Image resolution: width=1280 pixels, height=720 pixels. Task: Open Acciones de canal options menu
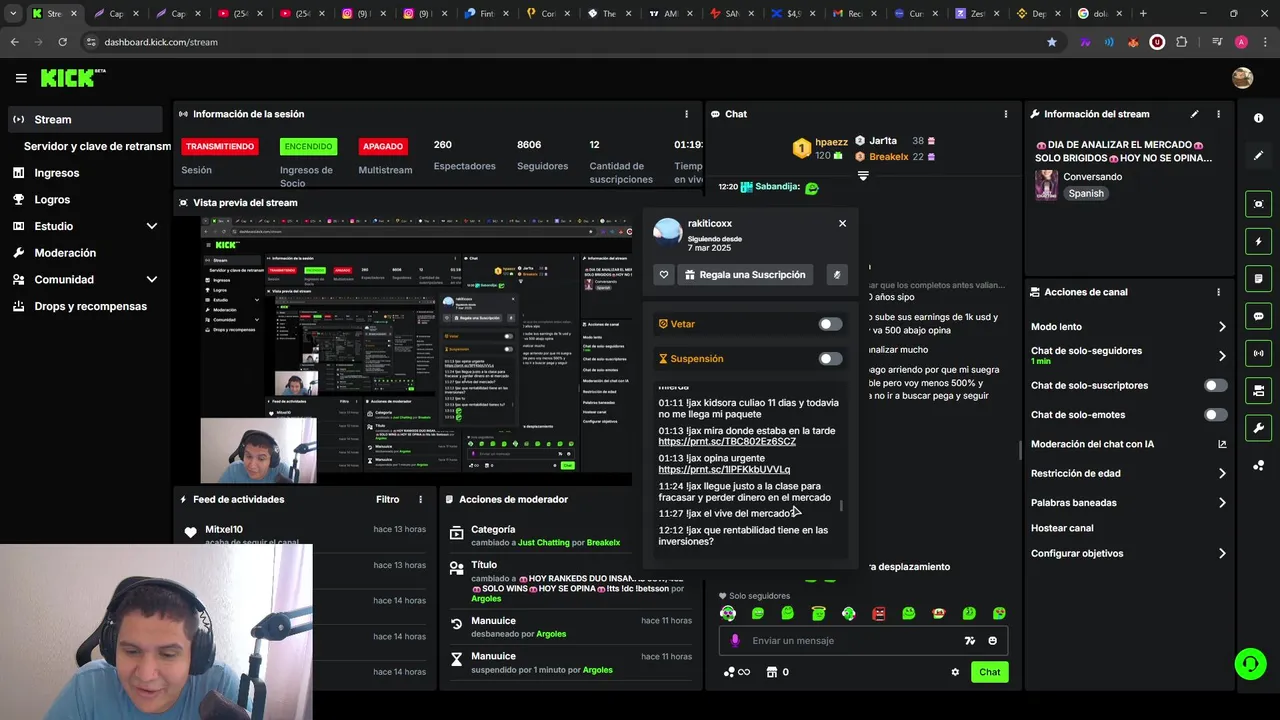1218,292
